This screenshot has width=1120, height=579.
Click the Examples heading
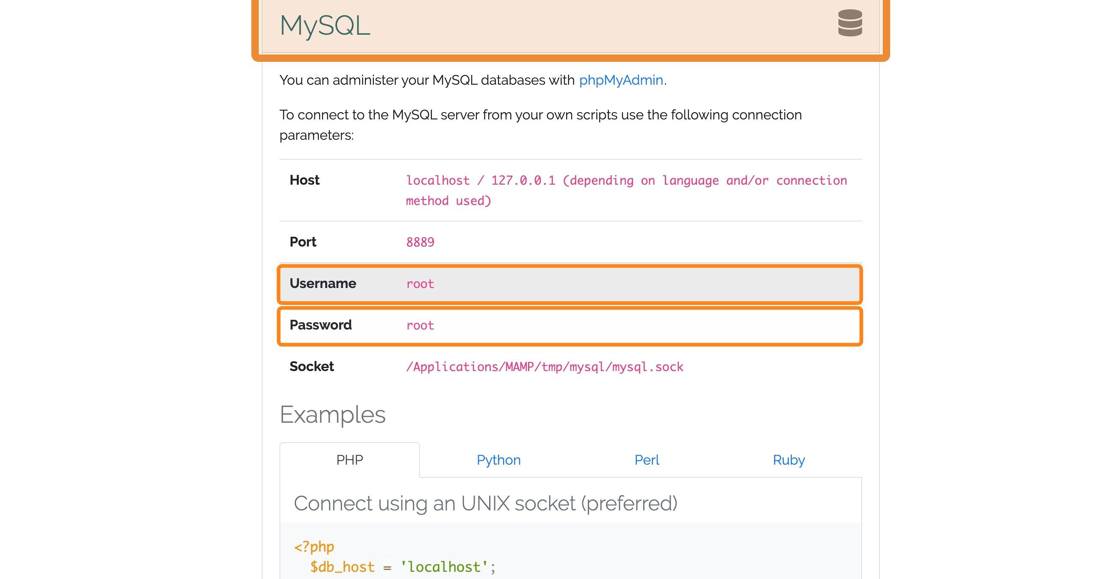(x=332, y=414)
